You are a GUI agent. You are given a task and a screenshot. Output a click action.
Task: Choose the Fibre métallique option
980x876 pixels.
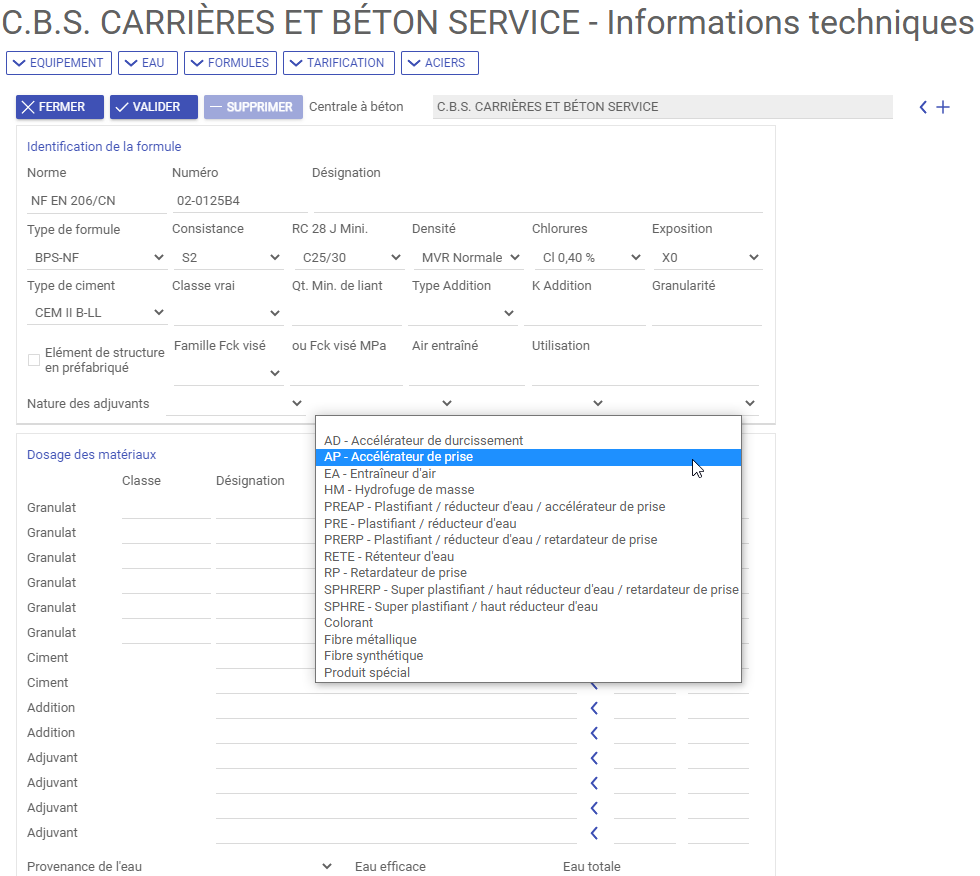[x=528, y=640]
